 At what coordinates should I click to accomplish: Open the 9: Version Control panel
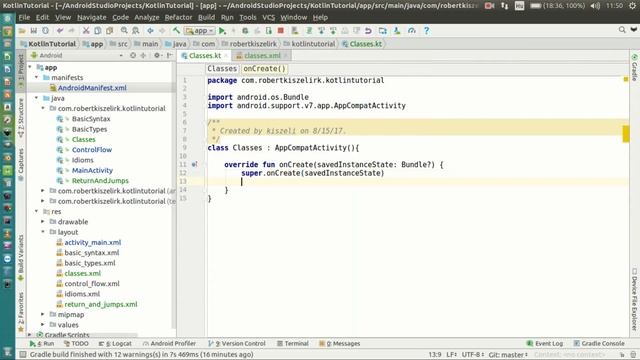tap(237, 344)
